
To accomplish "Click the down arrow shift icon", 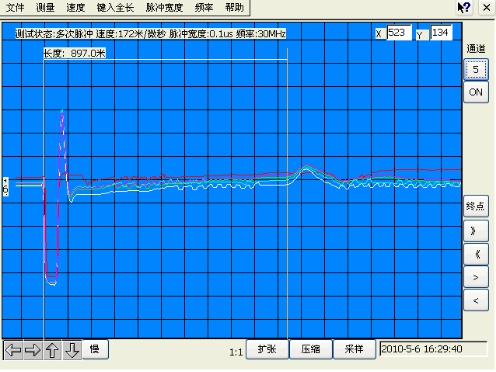I will point(72,350).
